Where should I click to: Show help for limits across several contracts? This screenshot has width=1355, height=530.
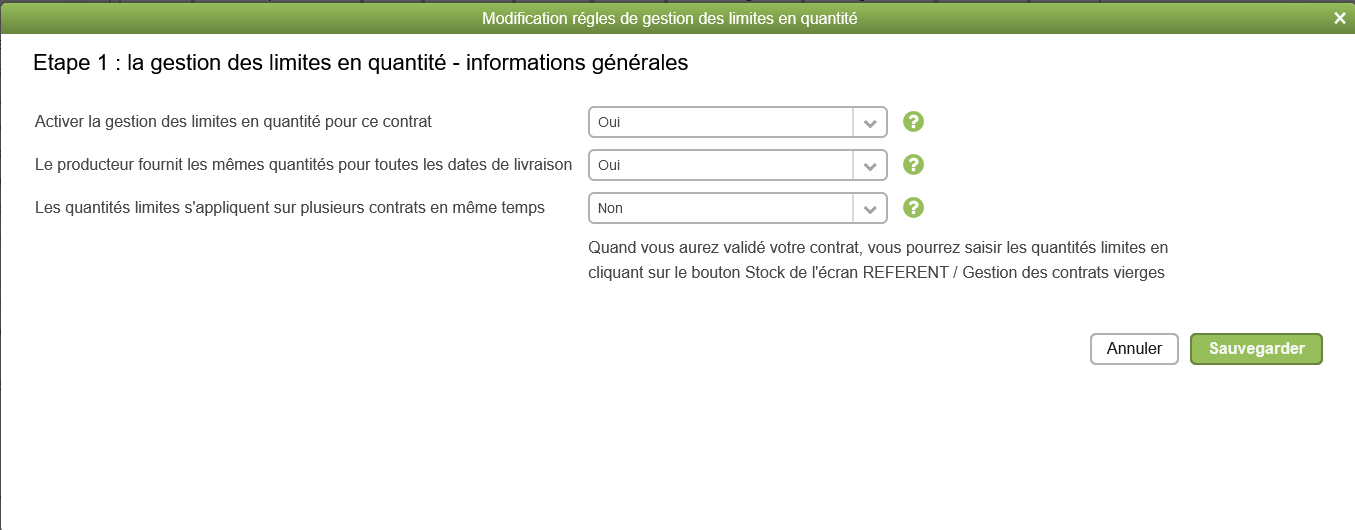click(x=913, y=208)
